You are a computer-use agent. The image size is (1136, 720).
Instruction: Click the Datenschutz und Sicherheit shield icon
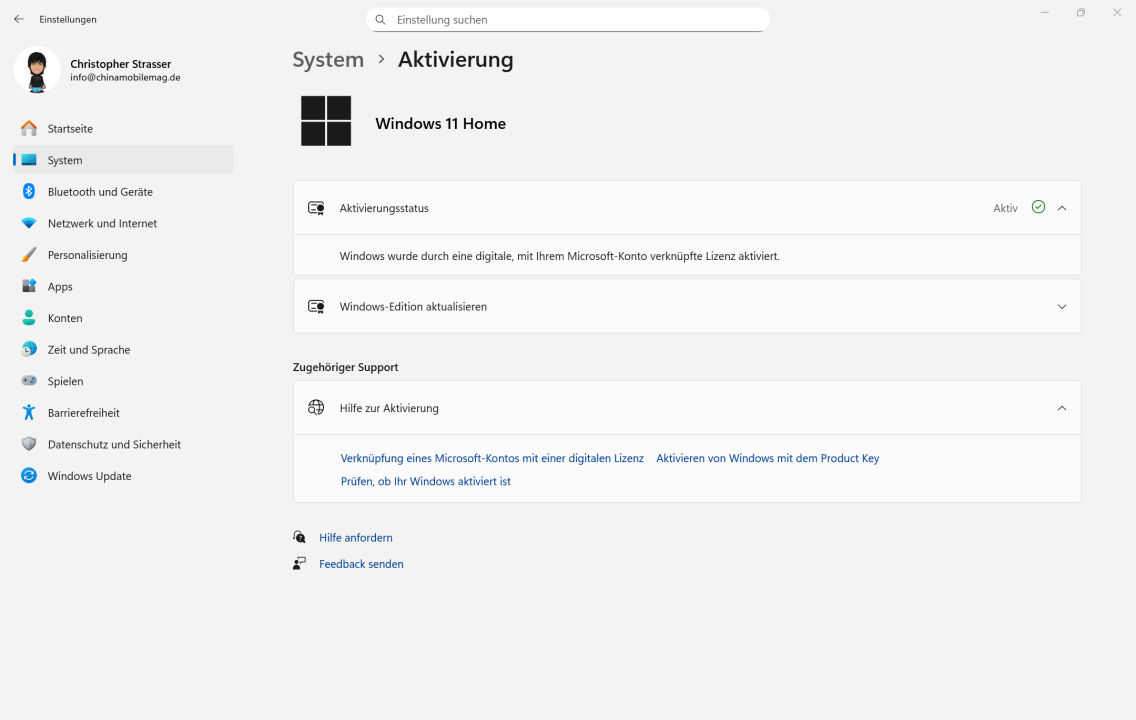(29, 444)
